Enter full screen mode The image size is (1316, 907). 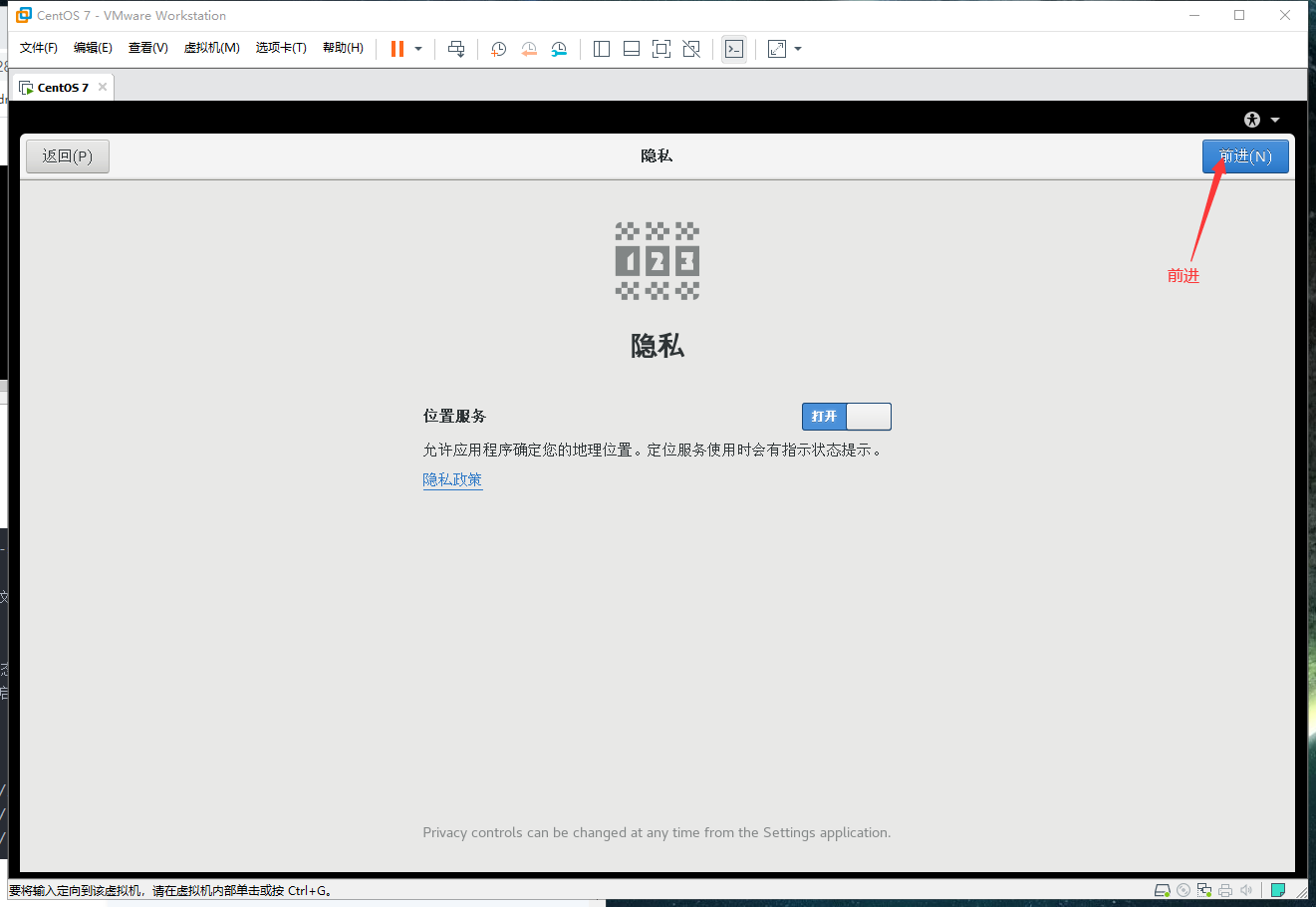pyautogui.click(x=661, y=48)
